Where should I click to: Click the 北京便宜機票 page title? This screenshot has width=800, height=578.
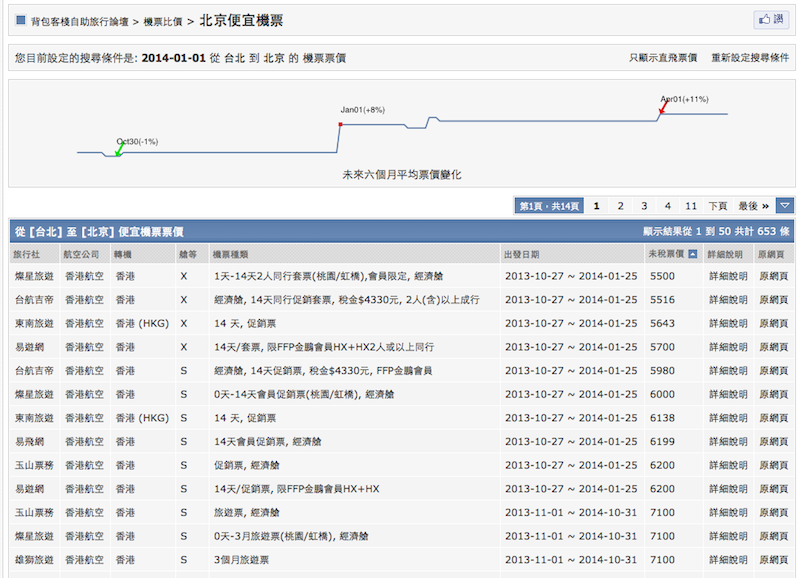click(x=241, y=20)
